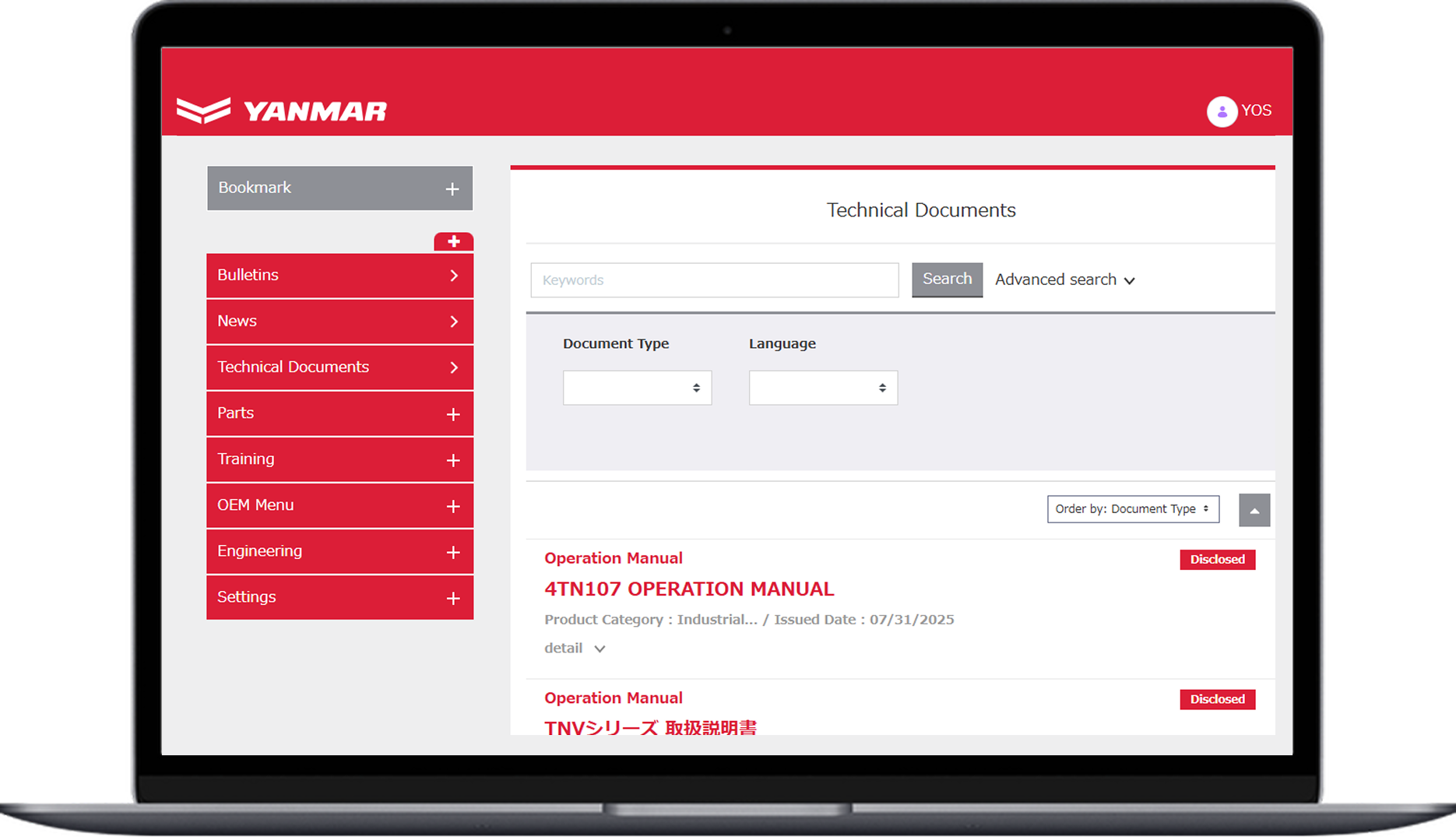1456x837 pixels.
Task: Expand the Advanced search options
Action: pos(1064,280)
